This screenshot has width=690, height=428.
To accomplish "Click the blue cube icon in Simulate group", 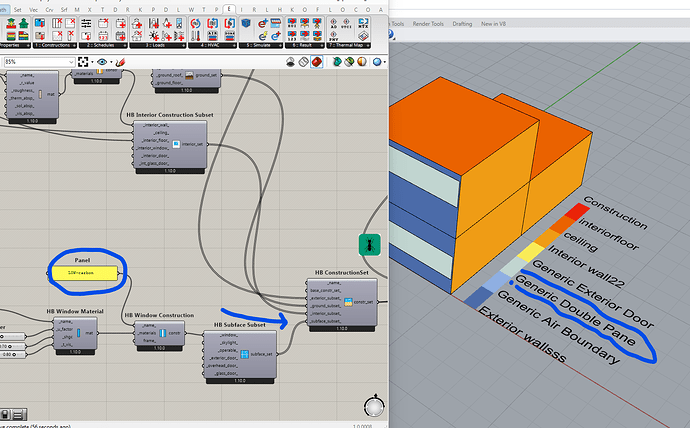I will [x=246, y=23].
